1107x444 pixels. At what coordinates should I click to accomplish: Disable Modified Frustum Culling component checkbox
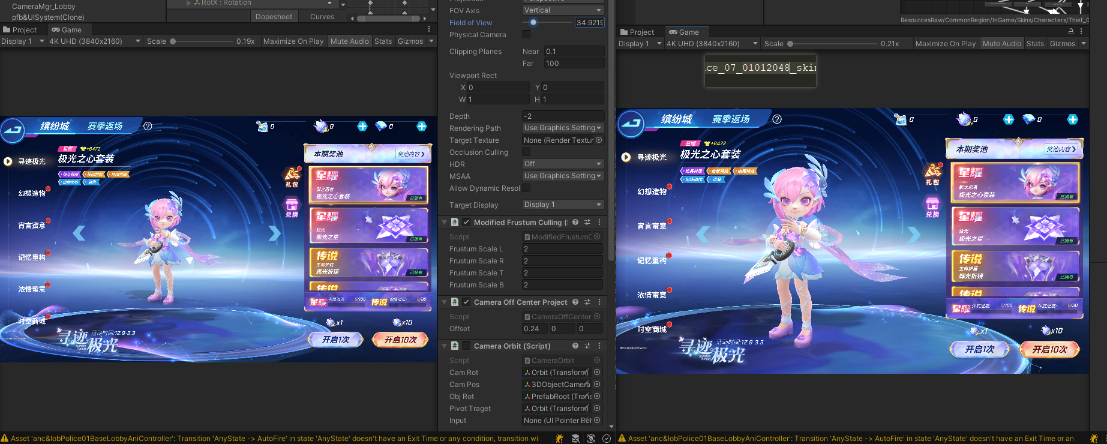click(x=467, y=222)
